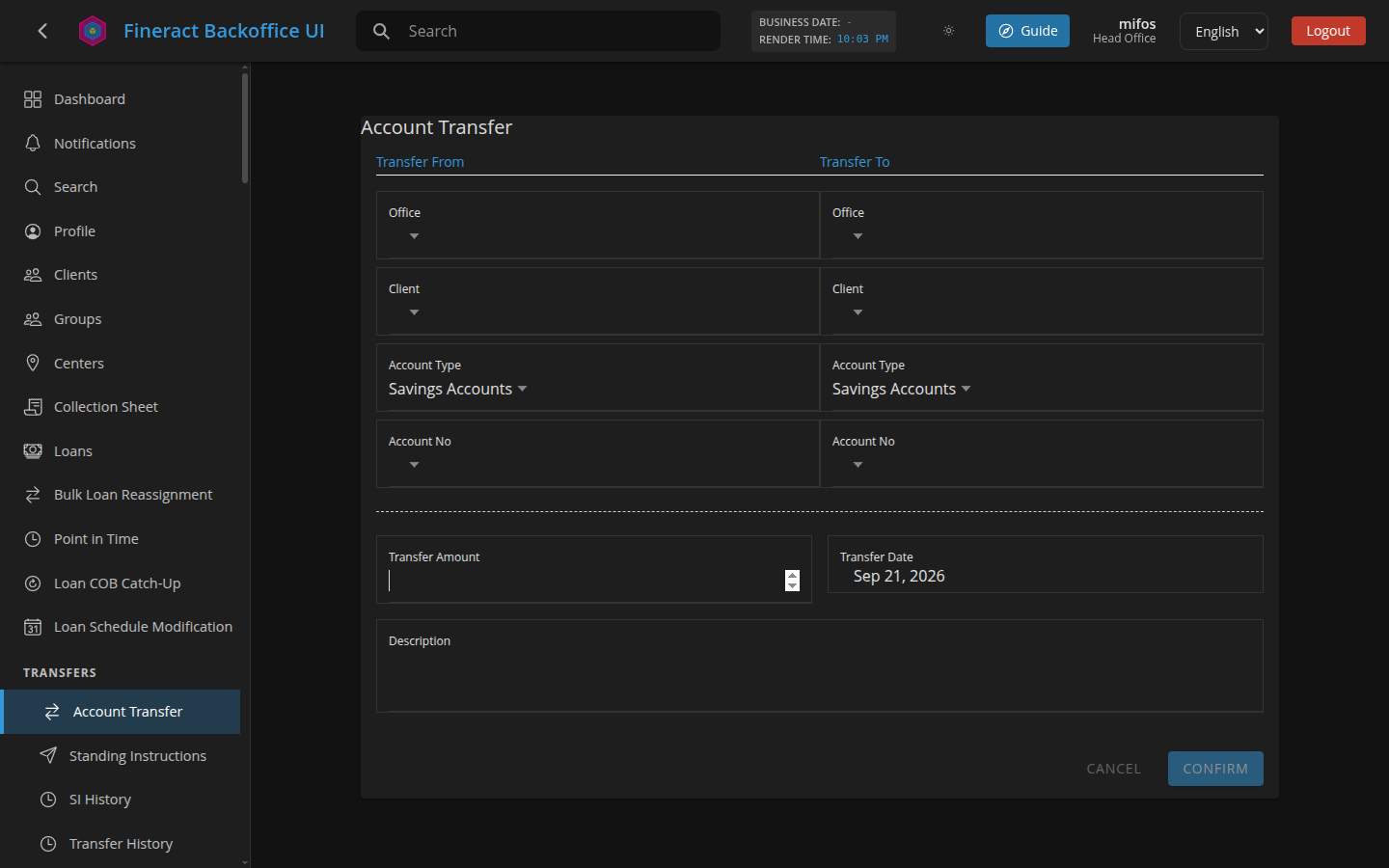Open the Transfer From Office dropdown
Image resolution: width=1389 pixels, height=868 pixels.
point(597,225)
